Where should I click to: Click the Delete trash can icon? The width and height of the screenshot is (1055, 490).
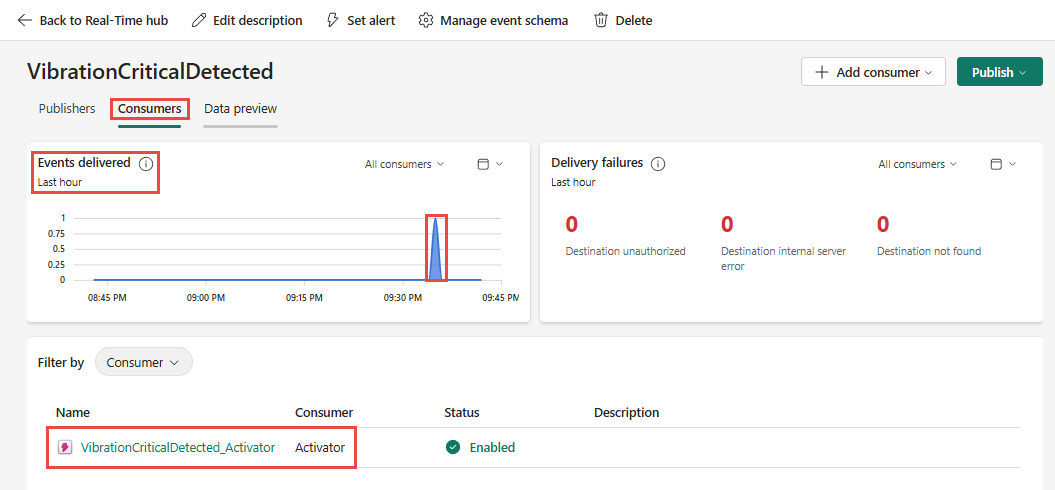(x=601, y=20)
